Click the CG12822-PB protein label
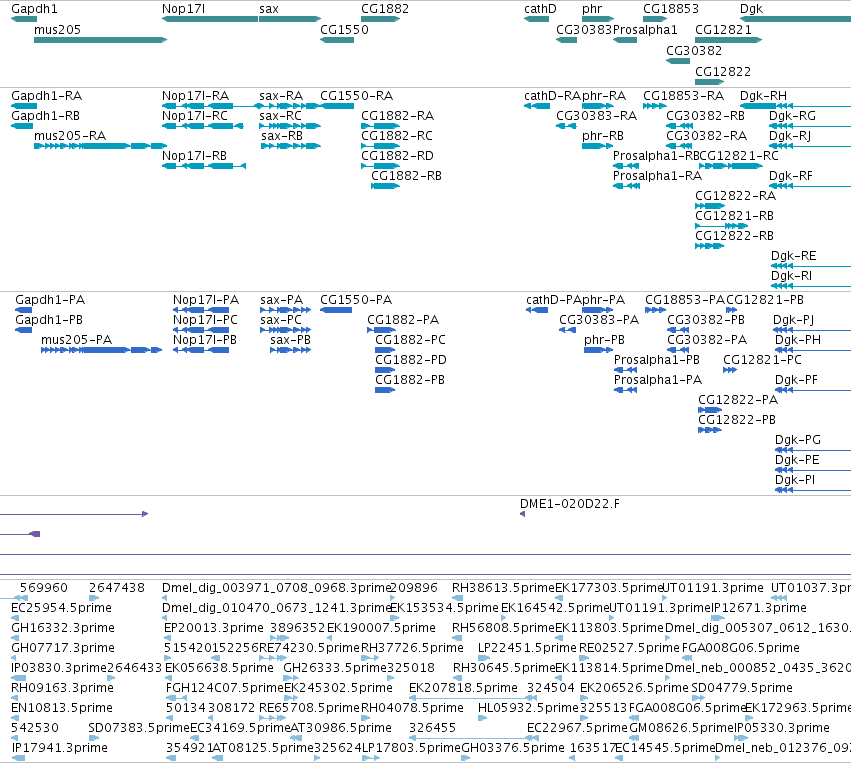This screenshot has height=763, width=851. 737,419
